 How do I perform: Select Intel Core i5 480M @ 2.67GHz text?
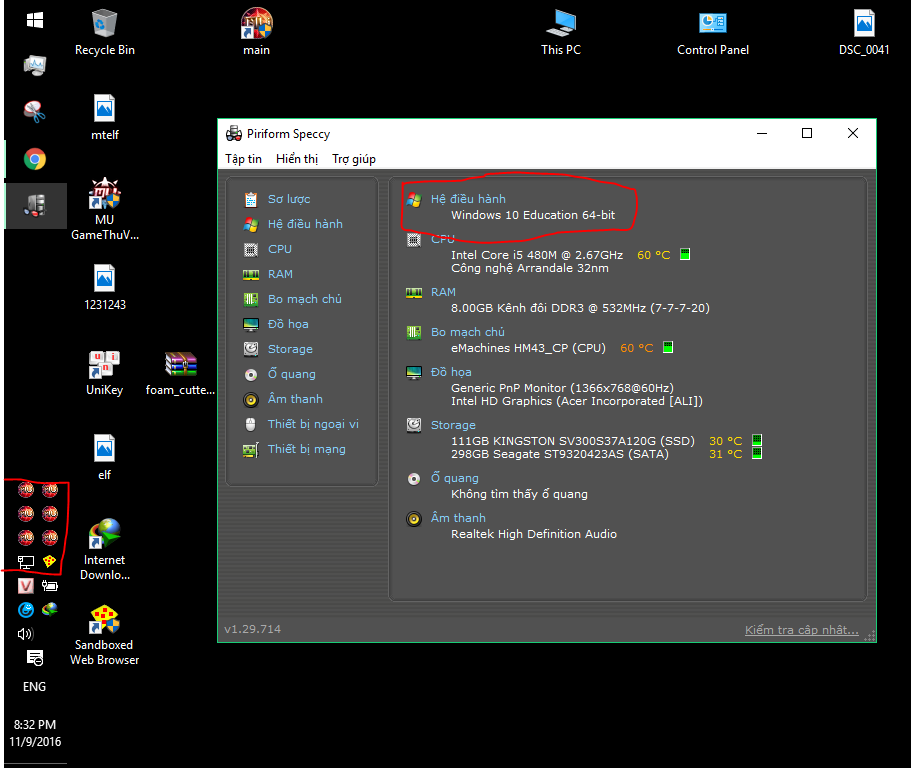pyautogui.click(x=537, y=255)
